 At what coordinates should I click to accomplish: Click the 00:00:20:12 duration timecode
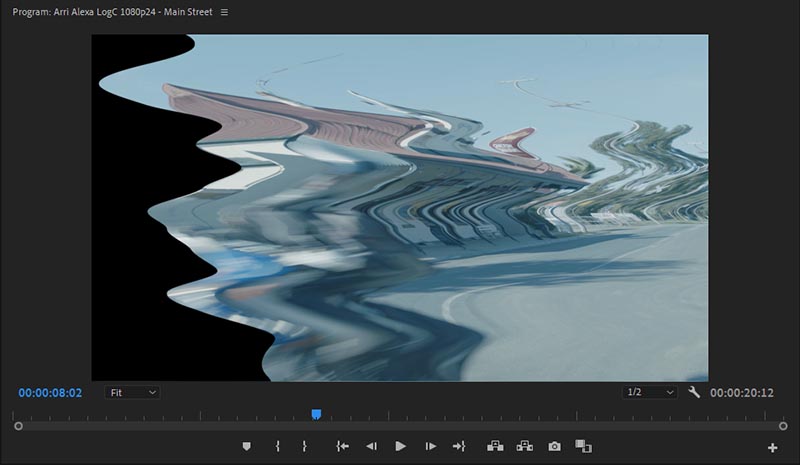(x=742, y=393)
